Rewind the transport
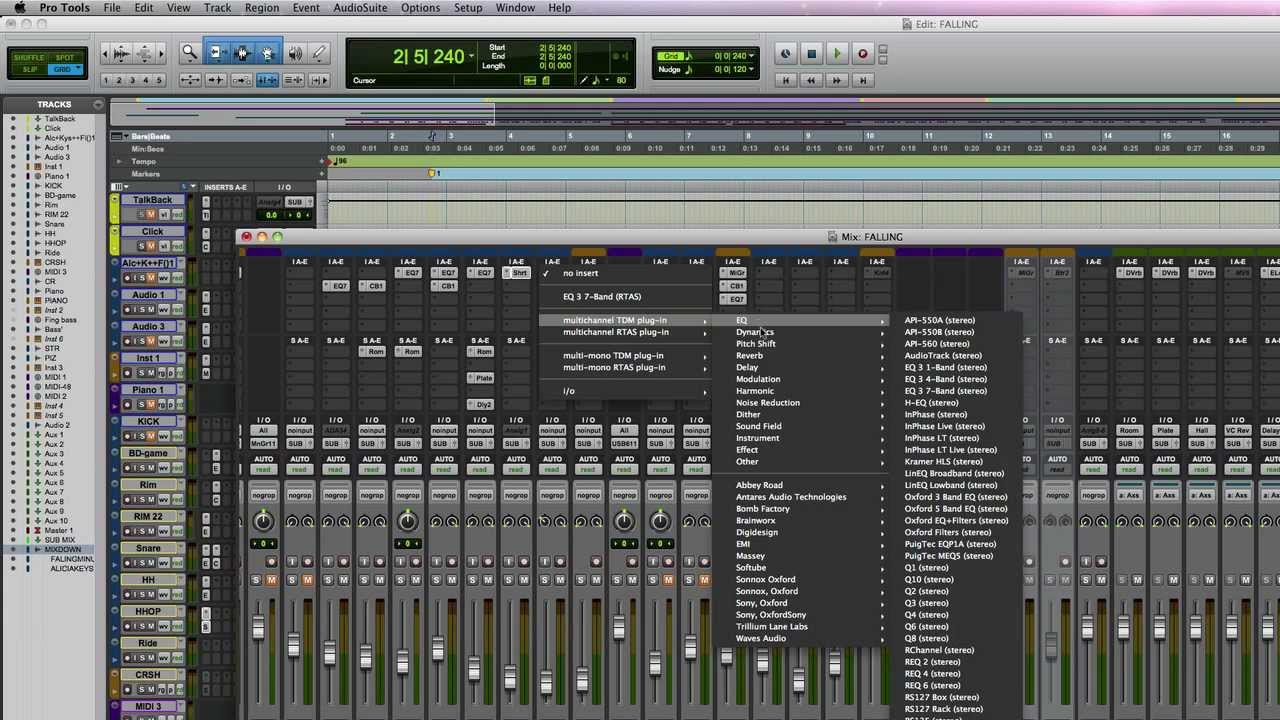The width and height of the screenshot is (1280, 720). 811,80
